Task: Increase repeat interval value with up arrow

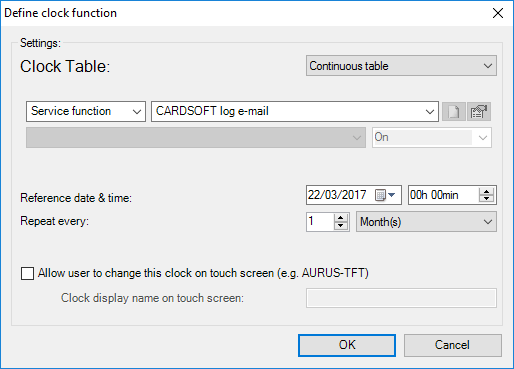Action: click(340, 218)
